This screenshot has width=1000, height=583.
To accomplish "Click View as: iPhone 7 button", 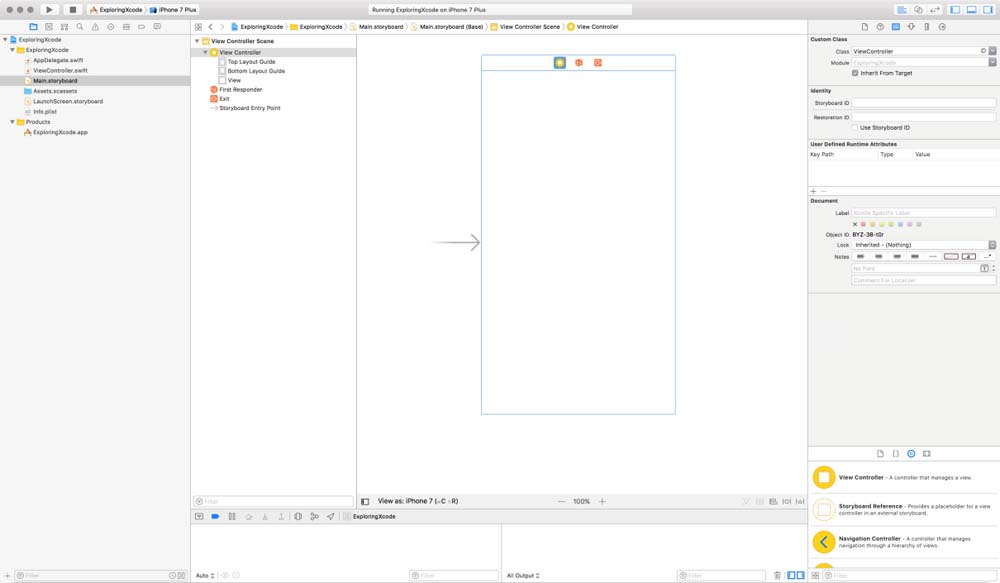I will pos(417,501).
